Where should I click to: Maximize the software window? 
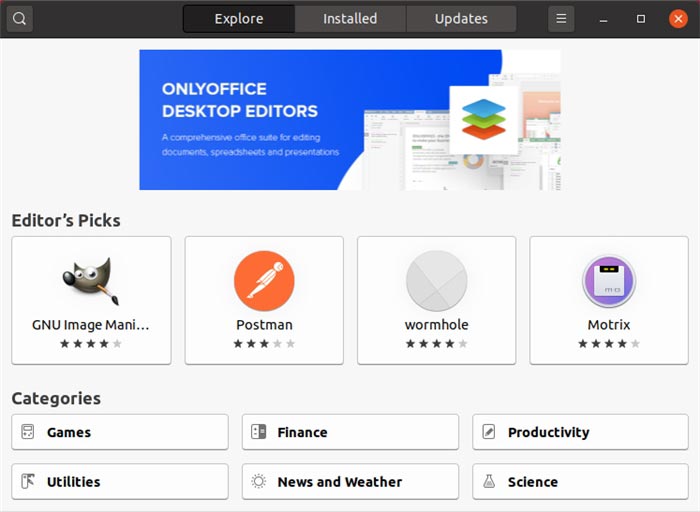[x=641, y=19]
